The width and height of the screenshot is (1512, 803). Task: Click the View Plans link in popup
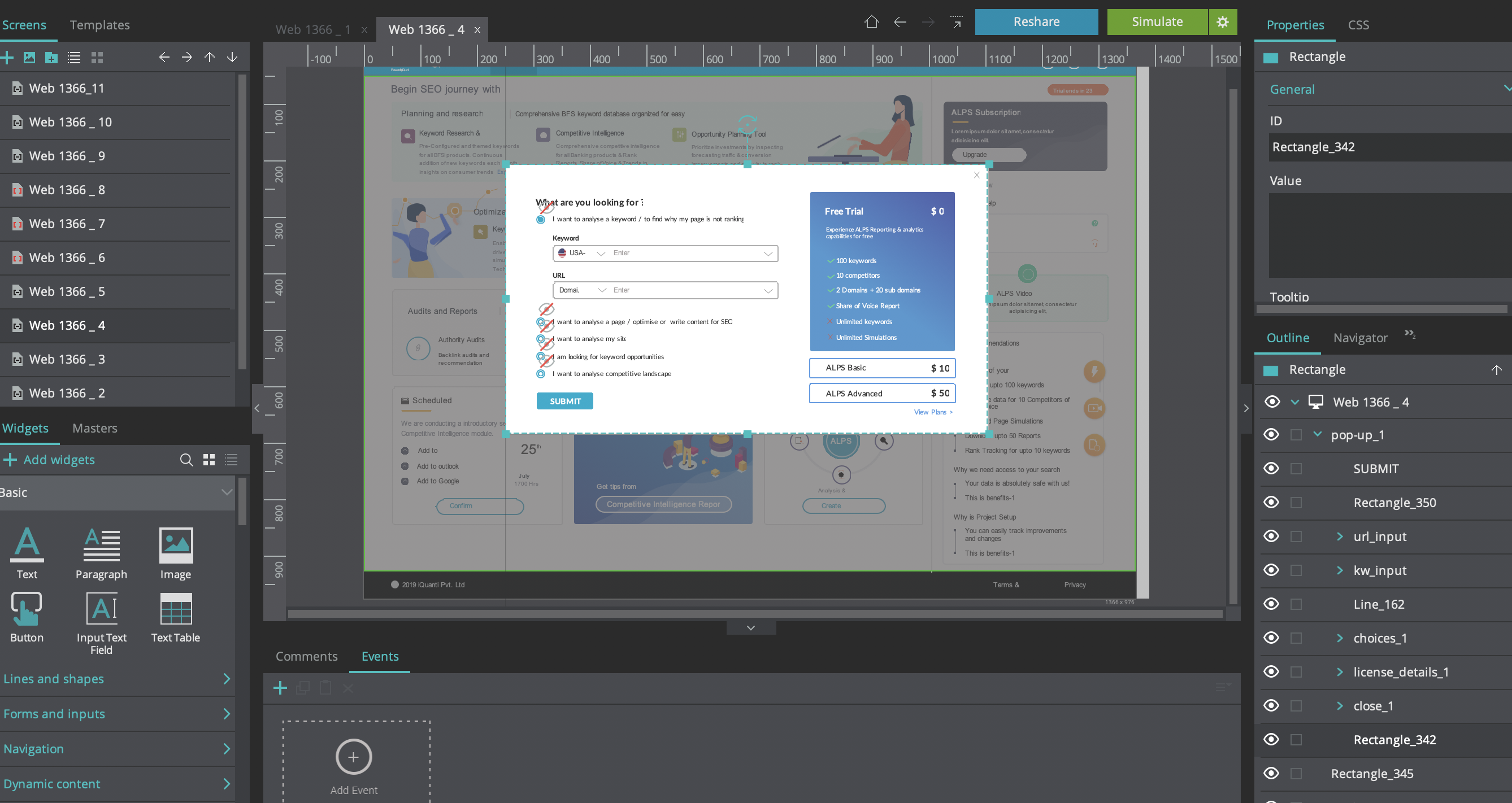[932, 411]
